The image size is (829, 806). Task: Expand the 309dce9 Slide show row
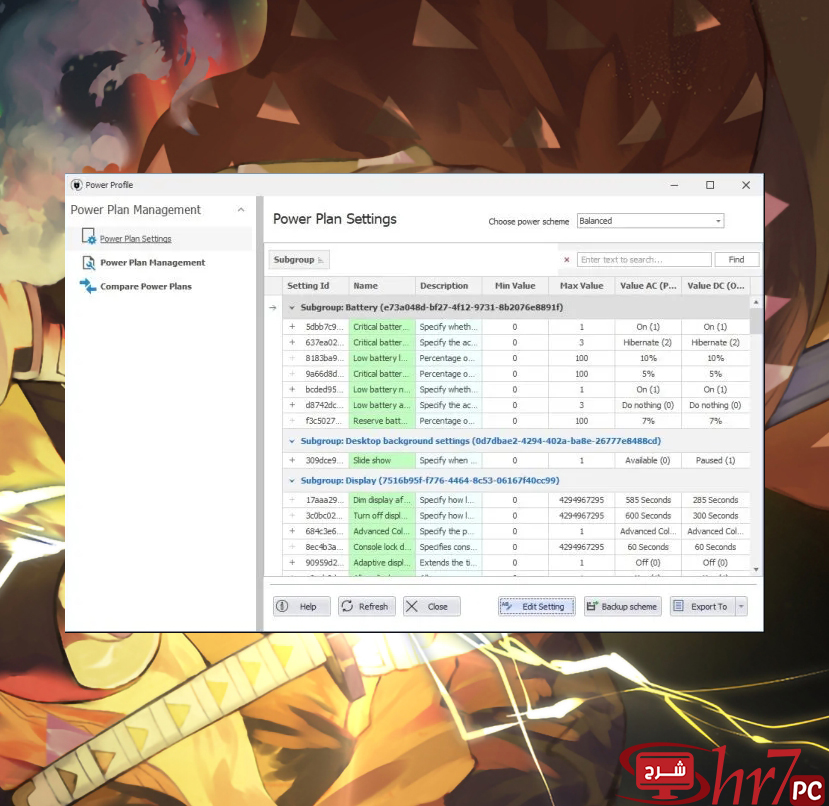[x=292, y=461]
